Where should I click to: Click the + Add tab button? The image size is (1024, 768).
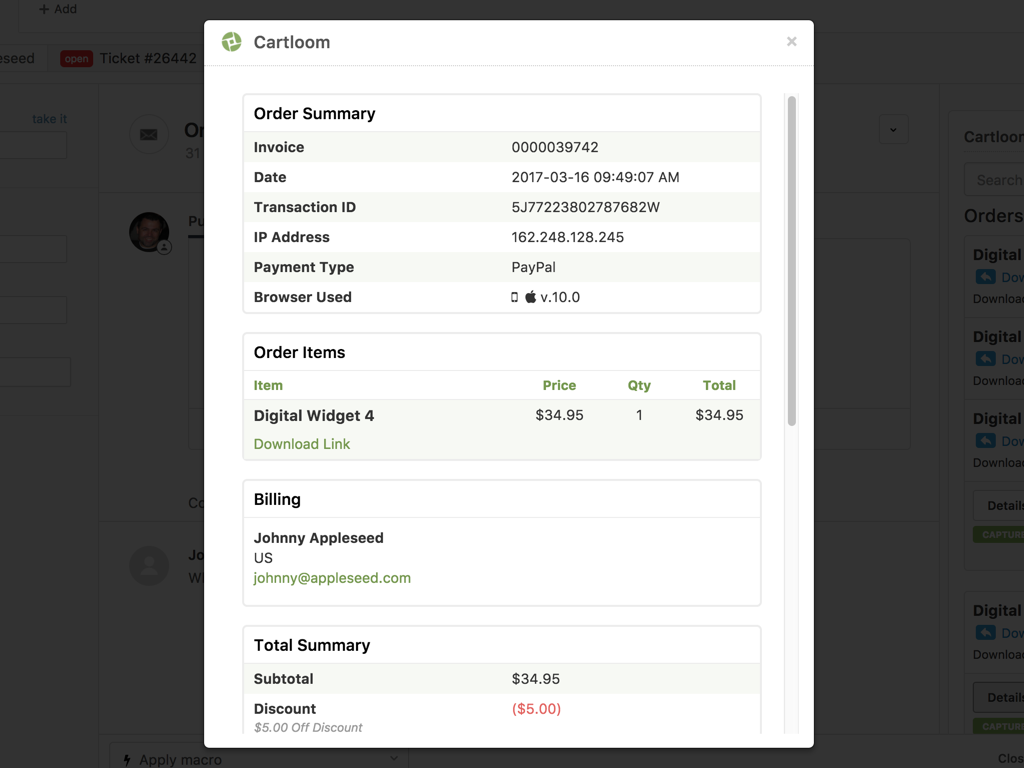click(58, 9)
